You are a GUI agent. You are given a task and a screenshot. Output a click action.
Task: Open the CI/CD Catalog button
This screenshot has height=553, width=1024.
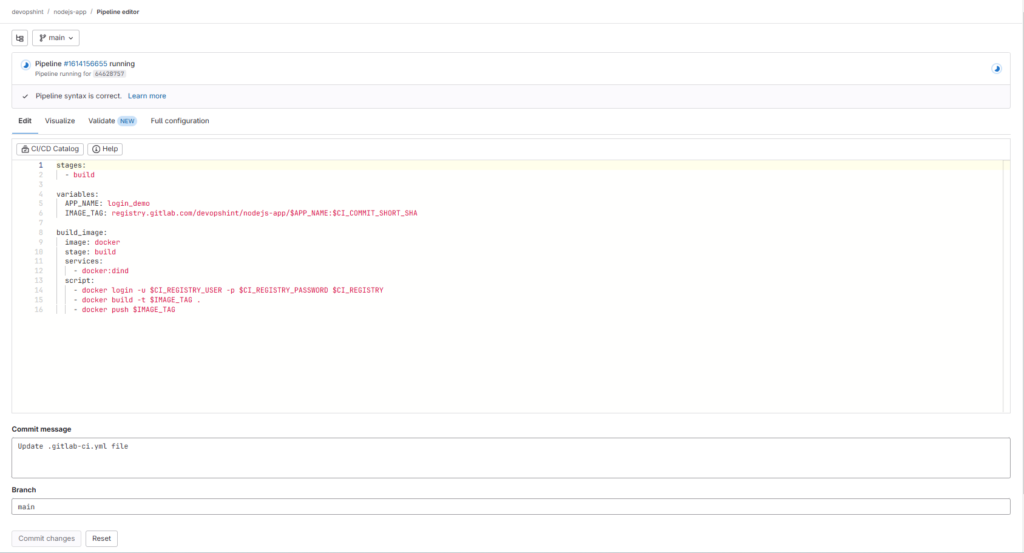click(50, 149)
